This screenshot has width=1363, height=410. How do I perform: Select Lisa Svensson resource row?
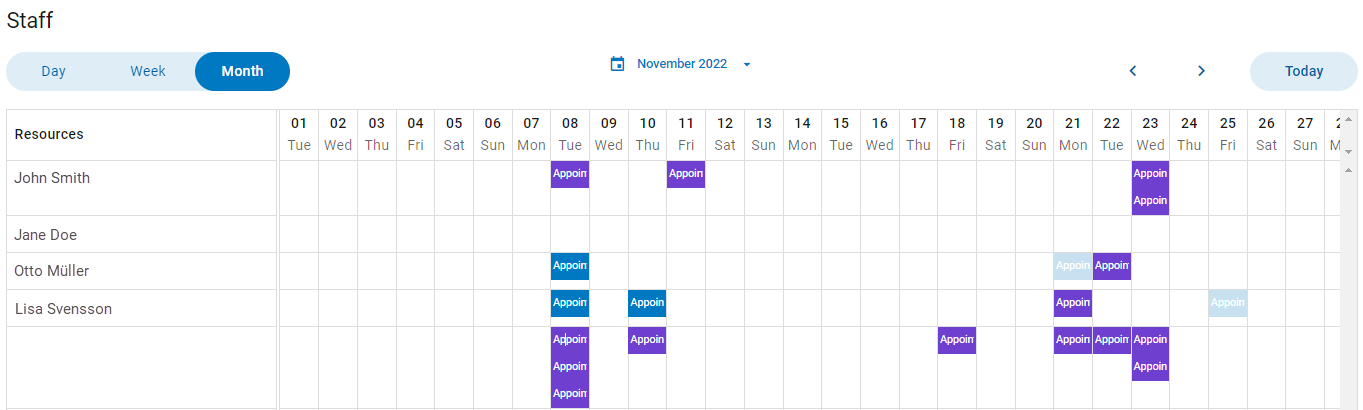63,309
